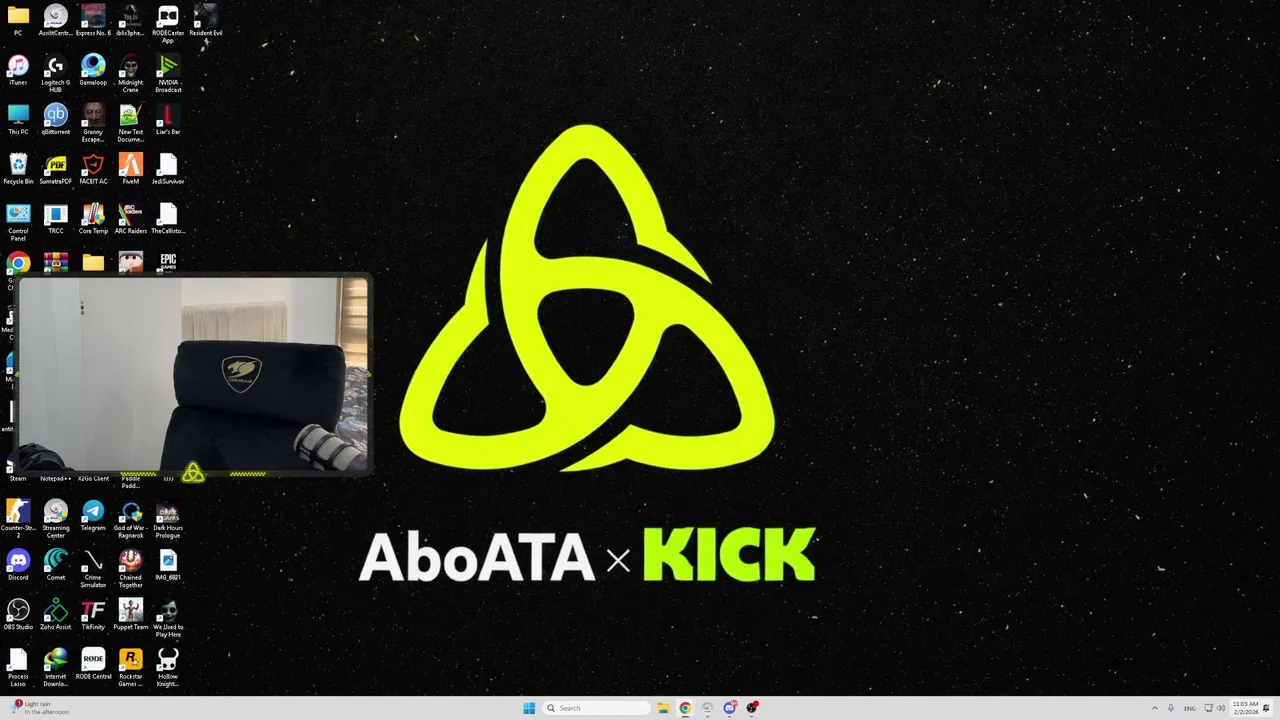This screenshot has width=1280, height=720.
Task: Click the microphone tray icon
Action: (1171, 708)
